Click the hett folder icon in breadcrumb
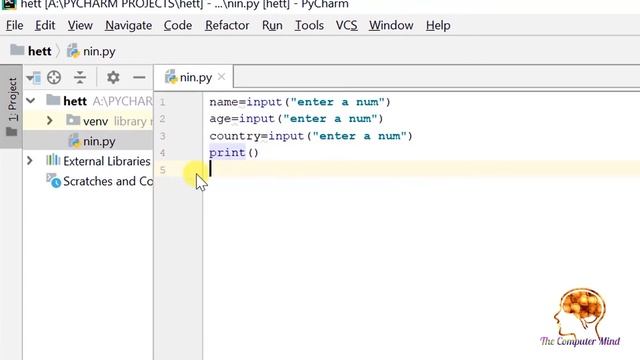Screen dimensions: 640x360 pyautogui.click(x=17, y=50)
